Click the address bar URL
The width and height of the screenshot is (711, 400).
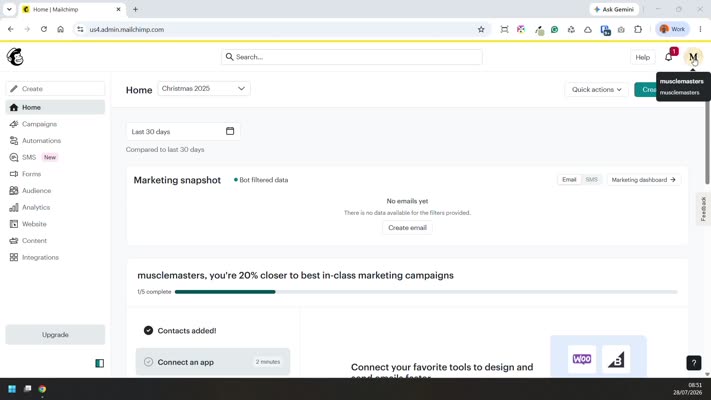tap(127, 29)
